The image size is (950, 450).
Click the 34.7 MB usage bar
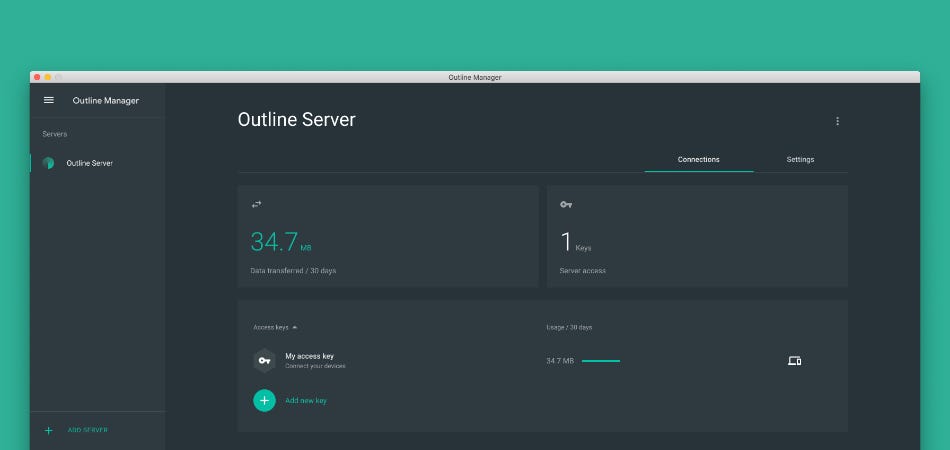click(601, 361)
